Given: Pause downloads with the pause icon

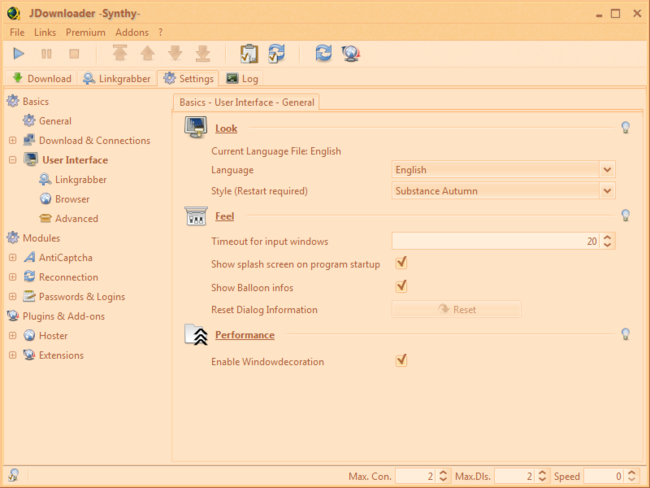Looking at the screenshot, I should pos(46,53).
